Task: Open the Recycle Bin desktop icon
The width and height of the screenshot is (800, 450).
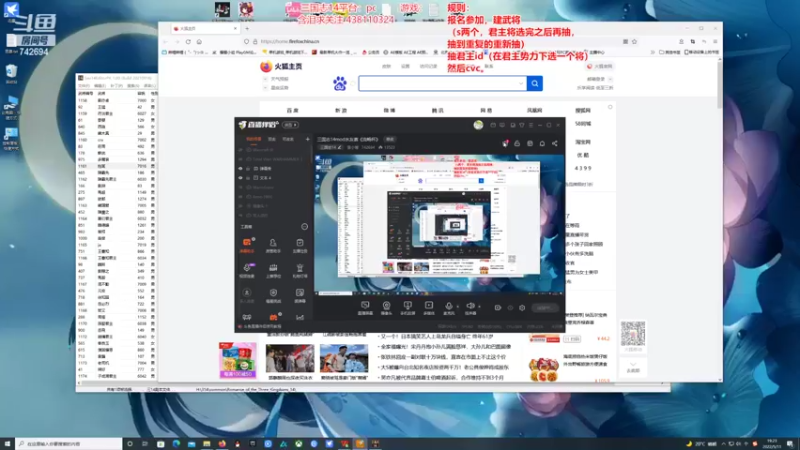Action: (11, 73)
